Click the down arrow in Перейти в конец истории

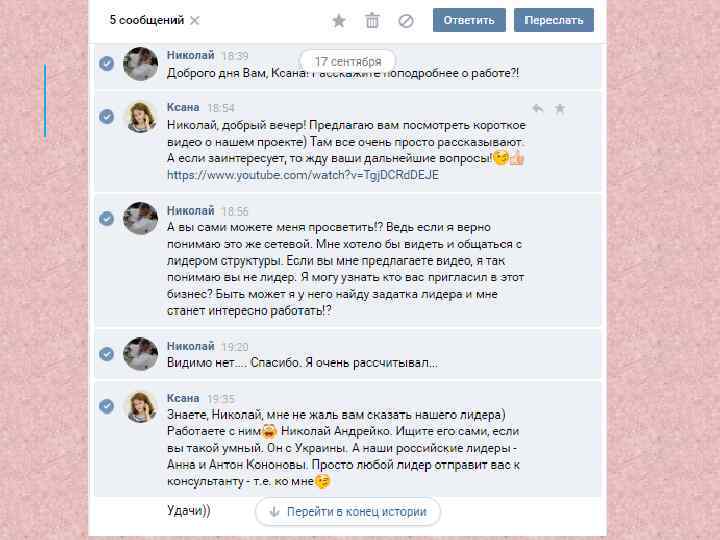[x=274, y=512]
